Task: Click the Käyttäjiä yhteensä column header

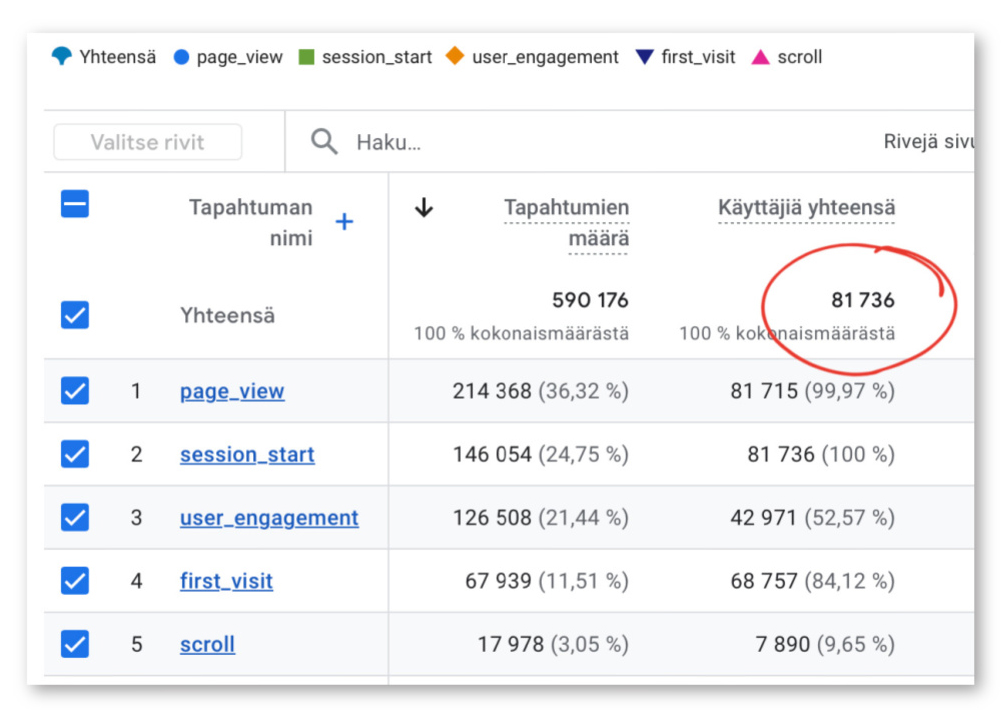Action: 806,208
